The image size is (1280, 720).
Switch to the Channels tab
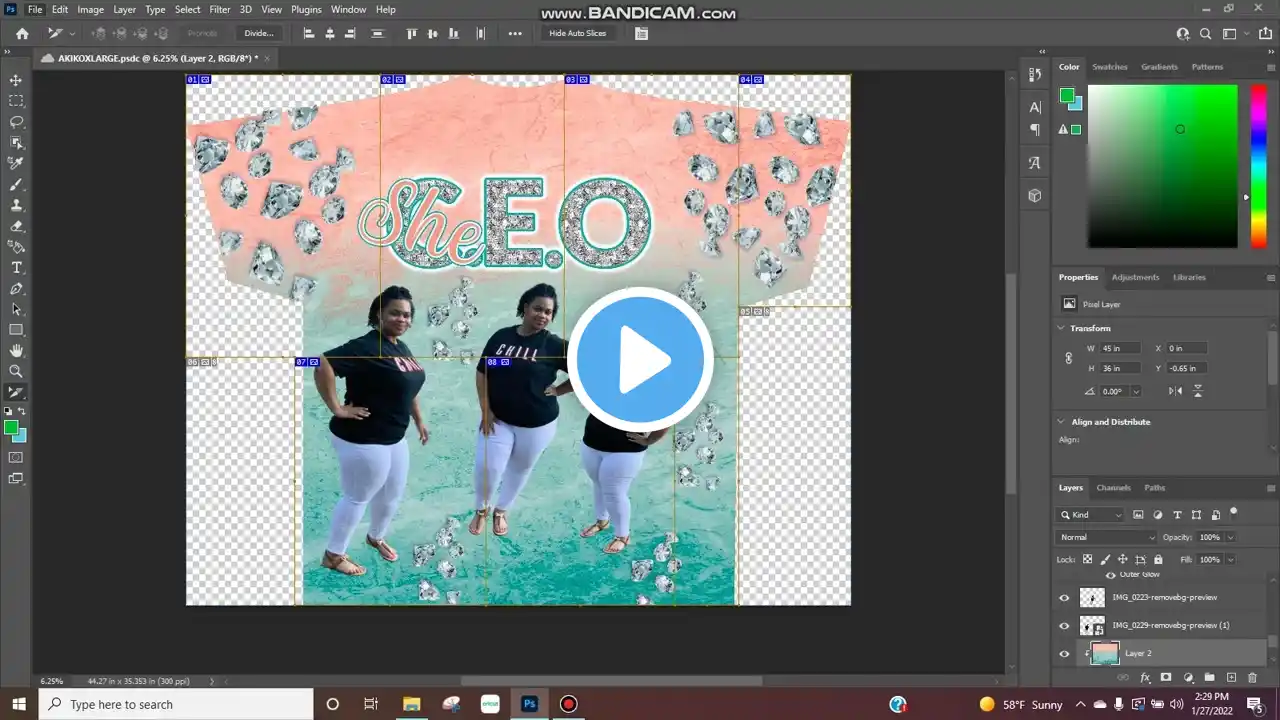pyautogui.click(x=1113, y=488)
